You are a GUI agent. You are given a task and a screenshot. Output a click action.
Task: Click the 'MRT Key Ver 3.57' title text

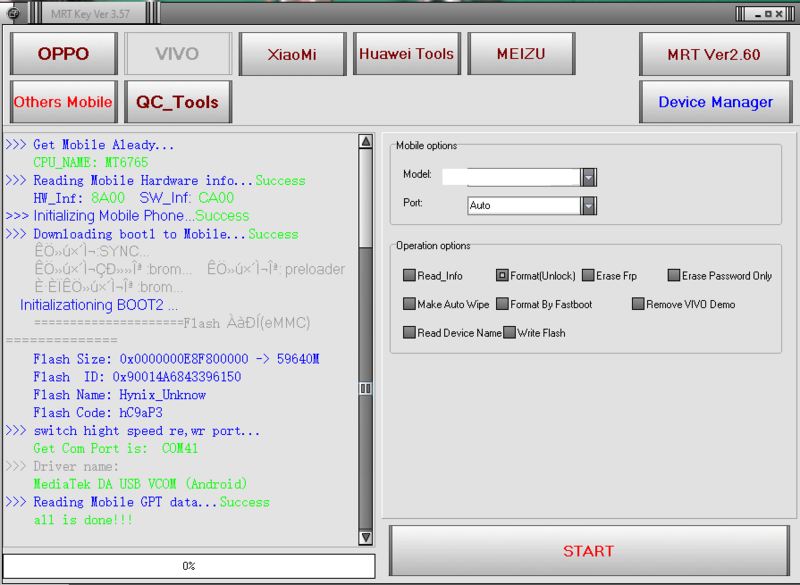coord(90,14)
